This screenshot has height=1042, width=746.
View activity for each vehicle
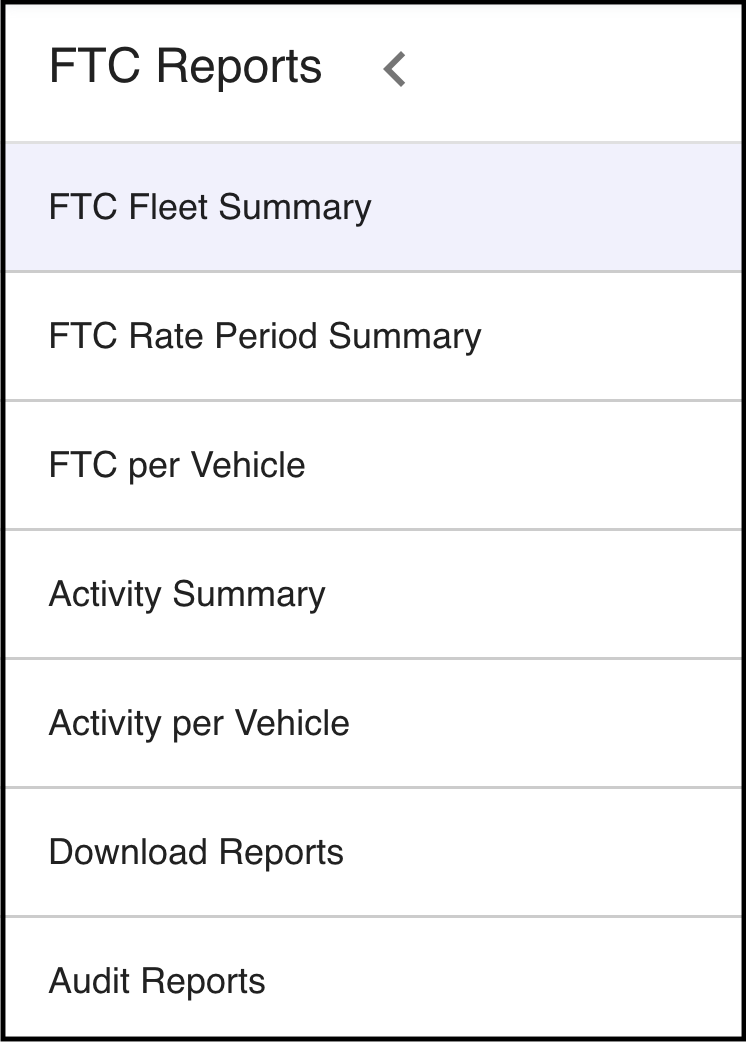point(199,723)
